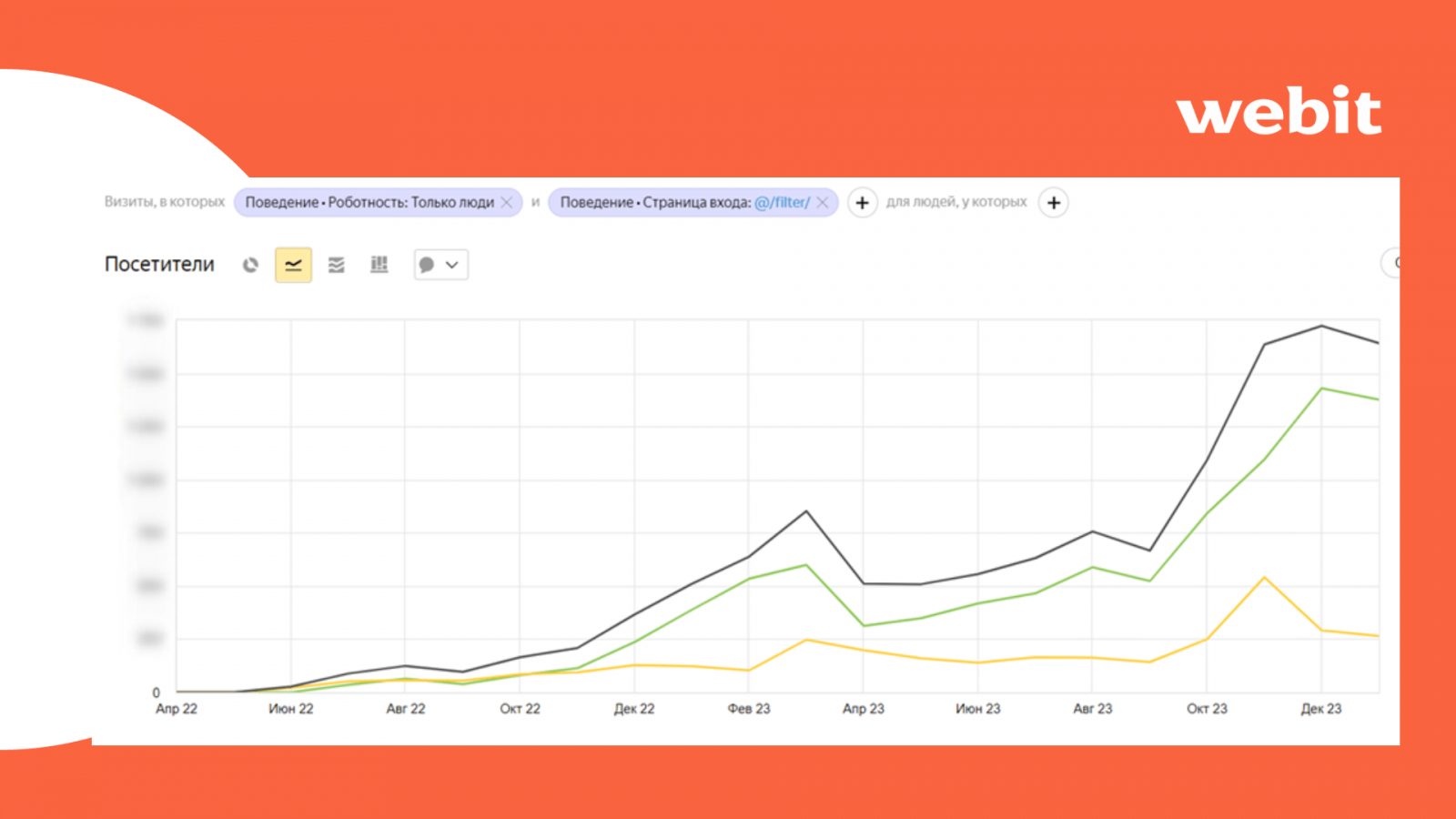Image resolution: width=1456 pixels, height=819 pixels.
Task: Open 'Роботность: Только люди' filter chip
Action: pos(369,202)
